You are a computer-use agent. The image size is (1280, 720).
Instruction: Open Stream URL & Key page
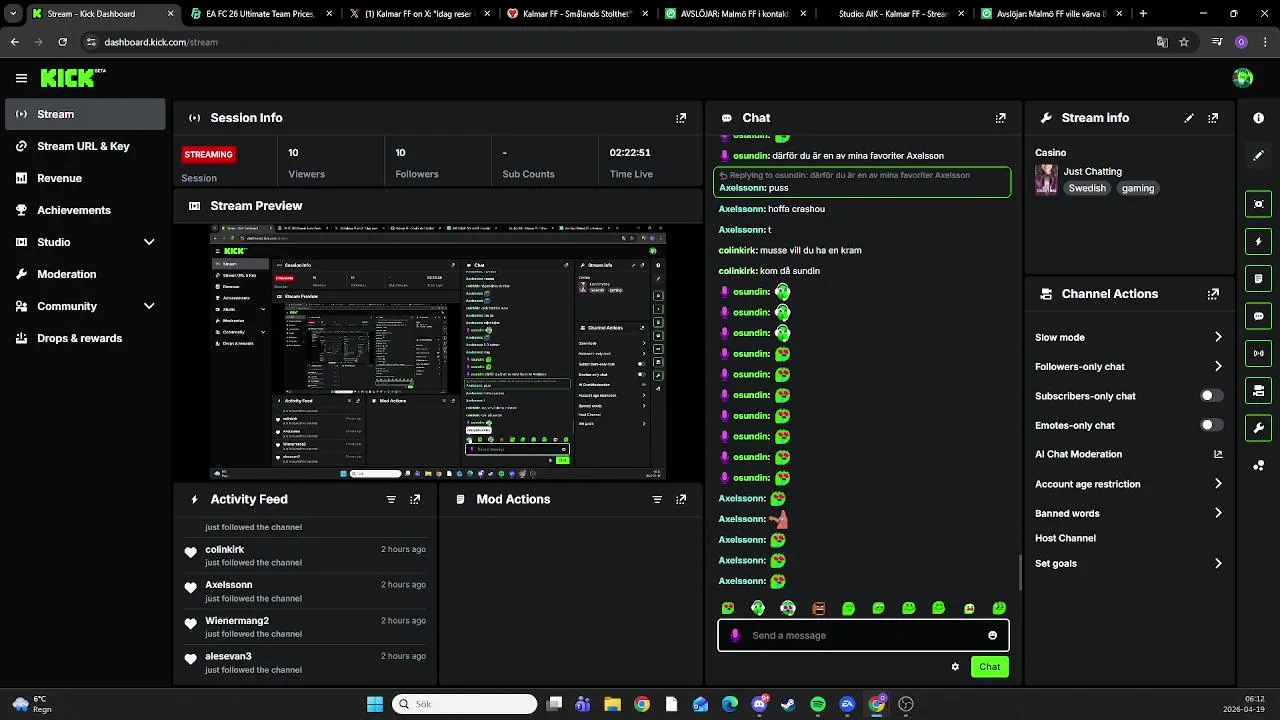click(85, 146)
